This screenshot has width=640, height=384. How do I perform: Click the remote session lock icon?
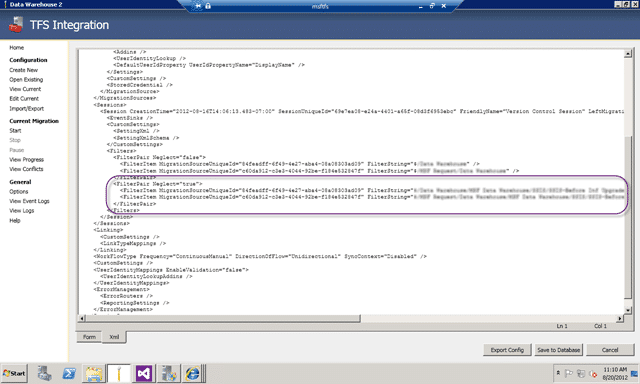[208, 6]
